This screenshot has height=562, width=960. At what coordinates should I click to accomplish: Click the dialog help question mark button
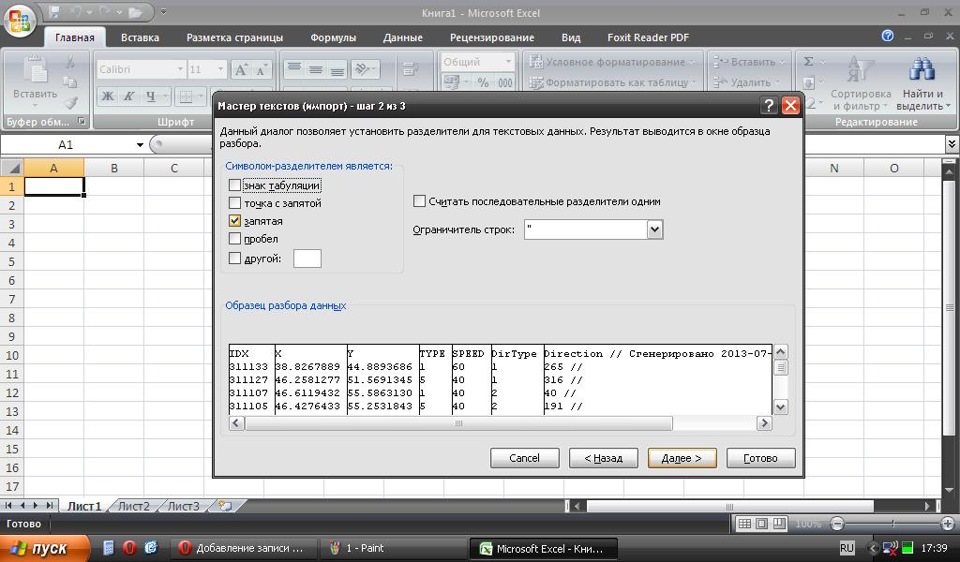coord(768,105)
